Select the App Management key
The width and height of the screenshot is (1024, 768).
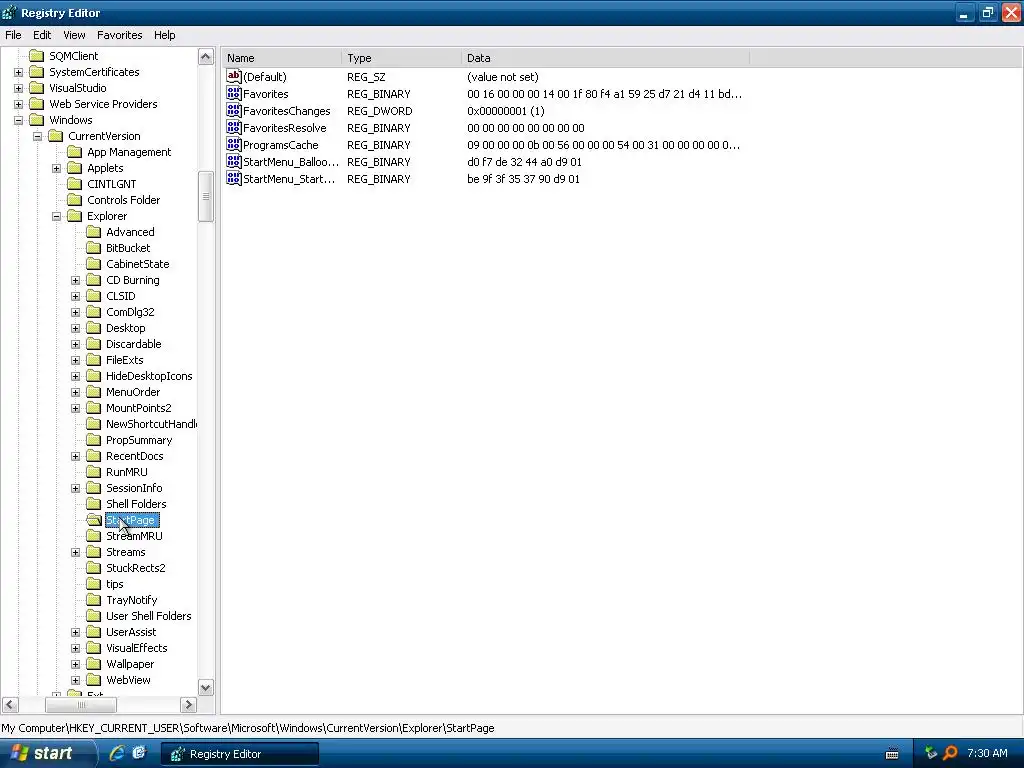click(129, 152)
